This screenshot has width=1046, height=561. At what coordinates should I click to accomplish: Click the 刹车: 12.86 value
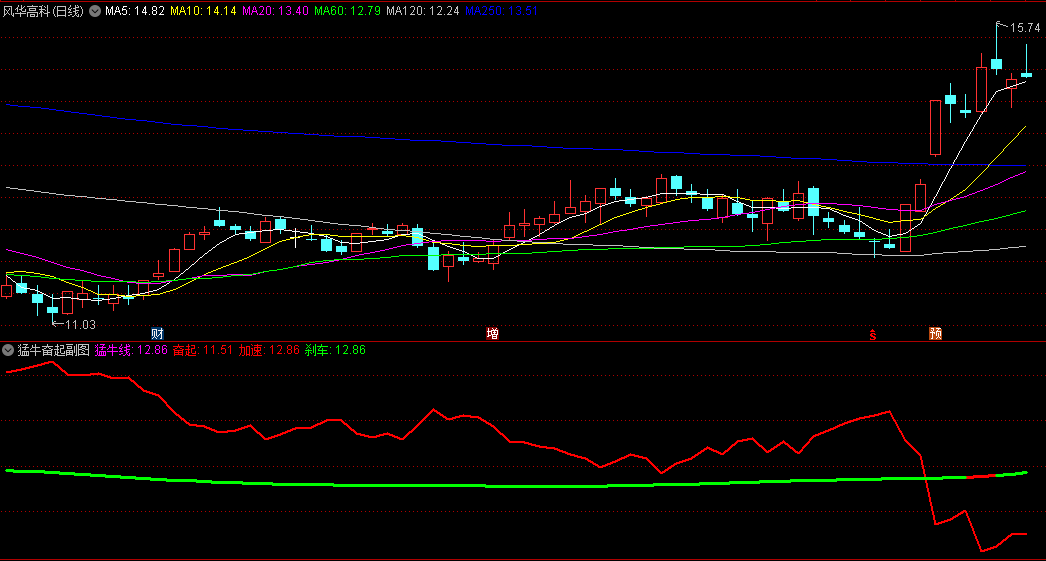pyautogui.click(x=335, y=350)
